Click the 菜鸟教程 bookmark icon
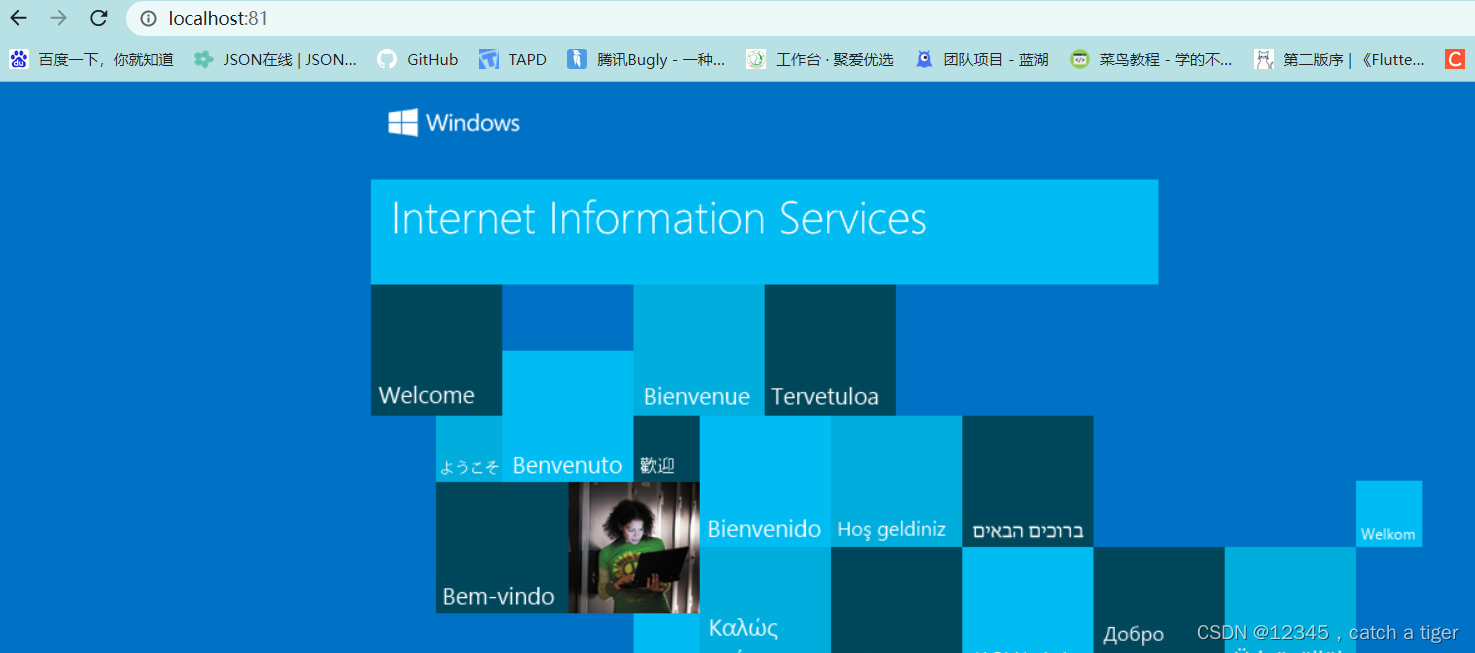 click(1079, 60)
